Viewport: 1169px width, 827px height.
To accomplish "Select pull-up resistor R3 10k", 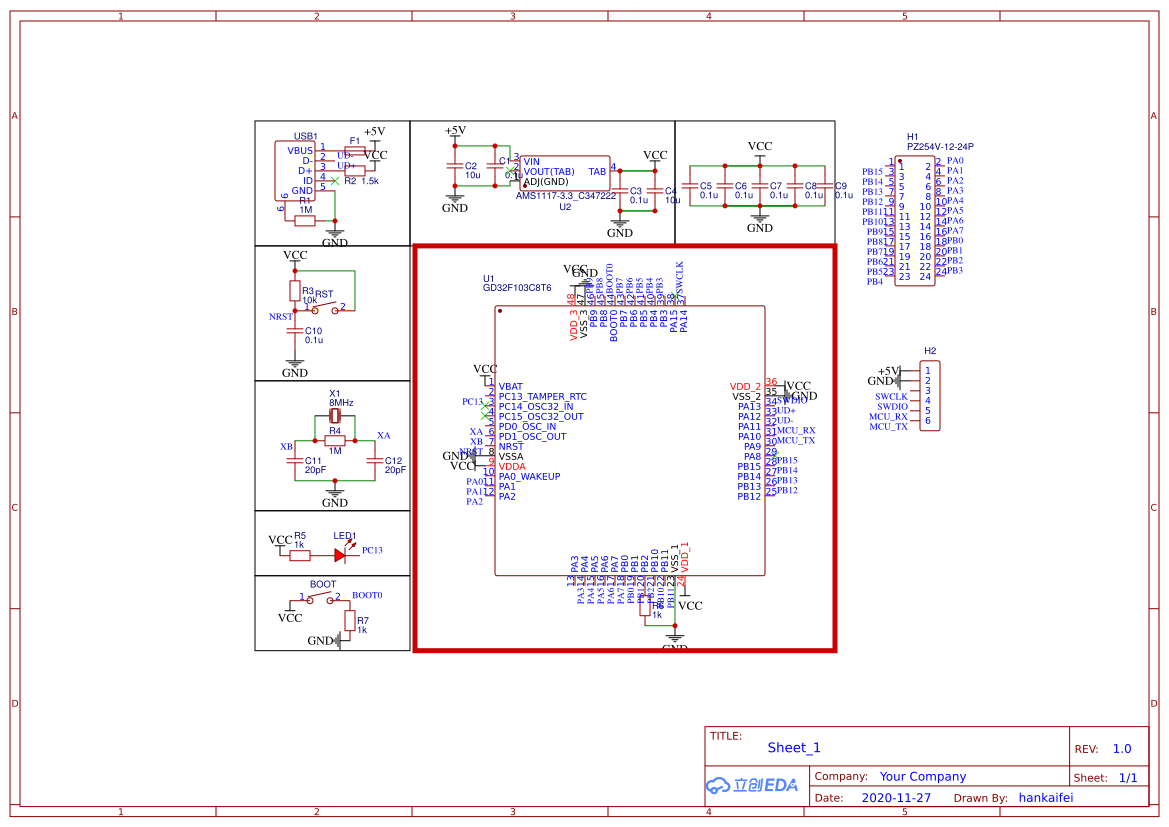I will 294,290.
